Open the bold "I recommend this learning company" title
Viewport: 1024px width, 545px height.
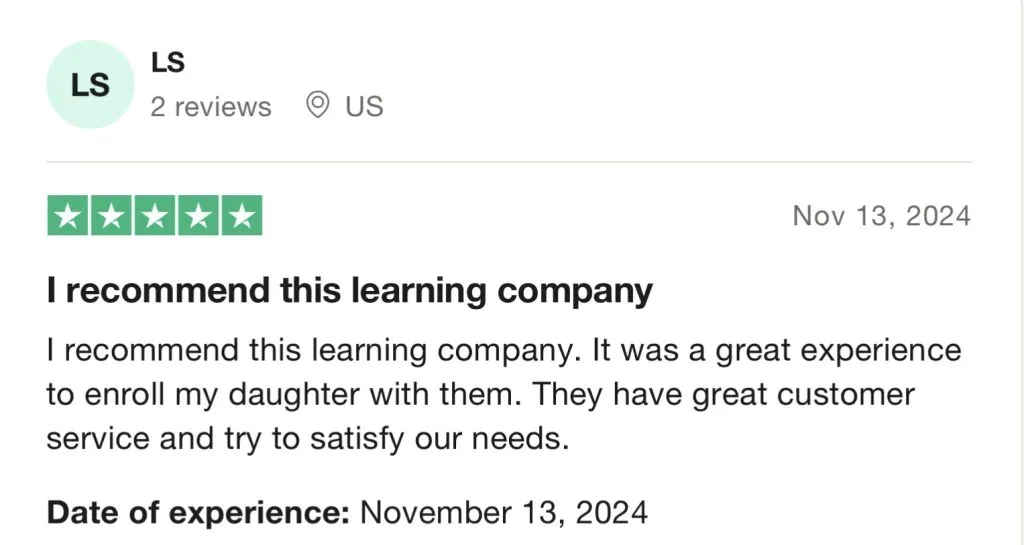tap(349, 291)
